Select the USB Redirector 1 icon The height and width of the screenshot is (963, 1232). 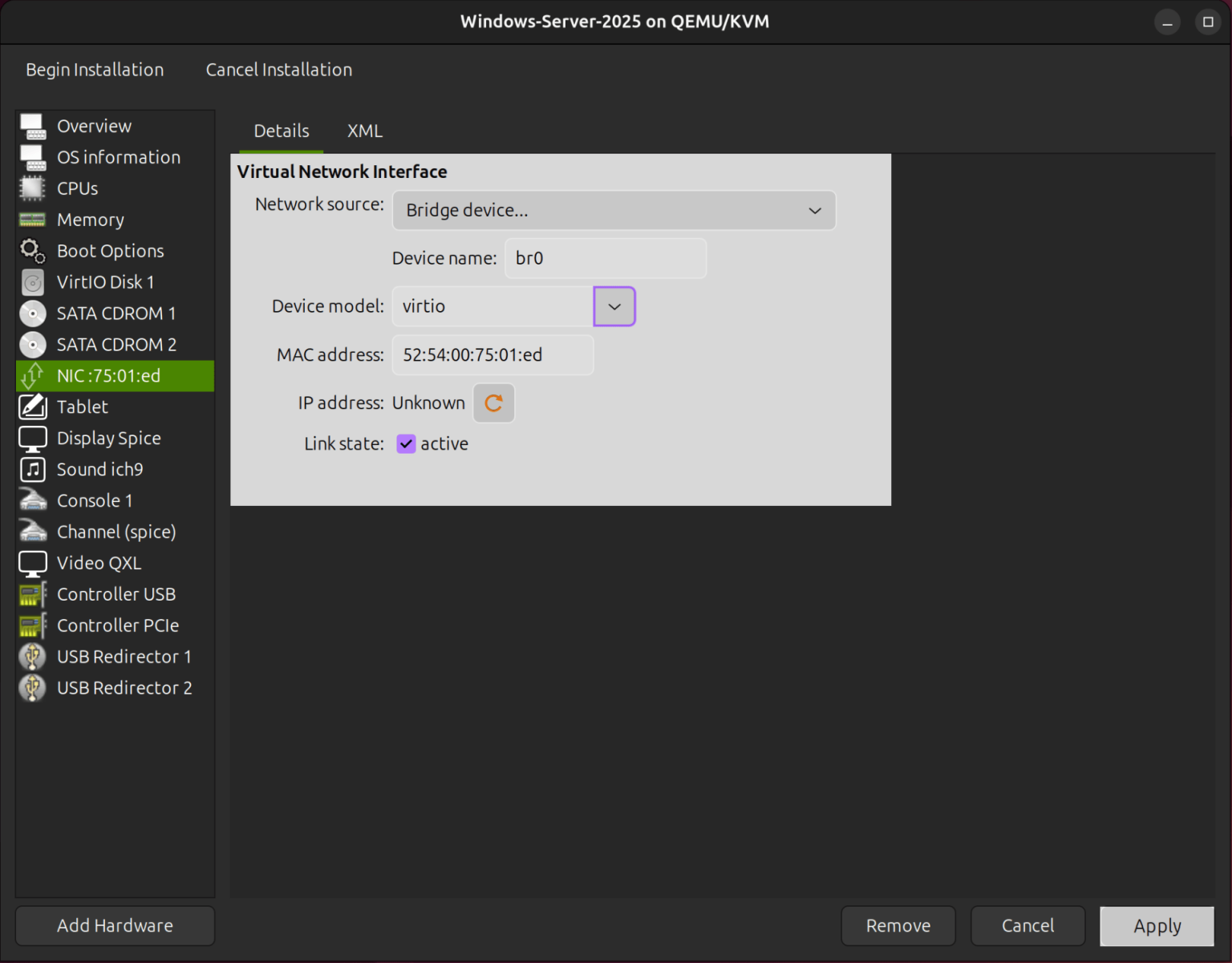(x=32, y=656)
